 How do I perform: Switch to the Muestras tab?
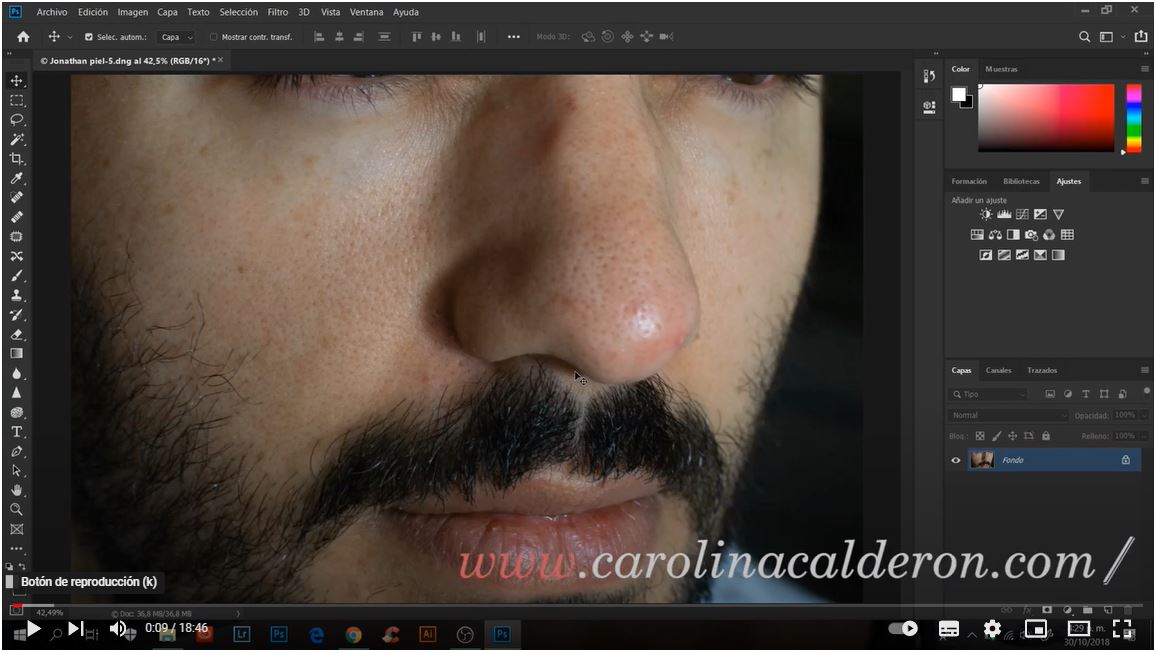coord(1001,69)
